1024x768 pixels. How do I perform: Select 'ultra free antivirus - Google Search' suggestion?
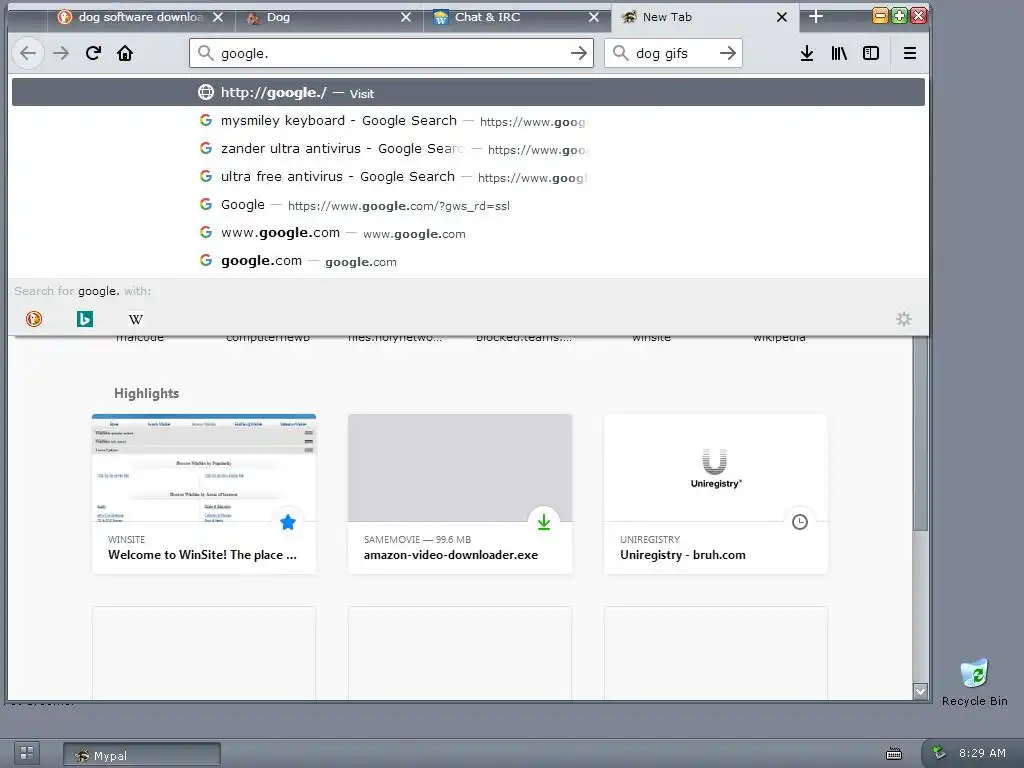[x=468, y=177]
